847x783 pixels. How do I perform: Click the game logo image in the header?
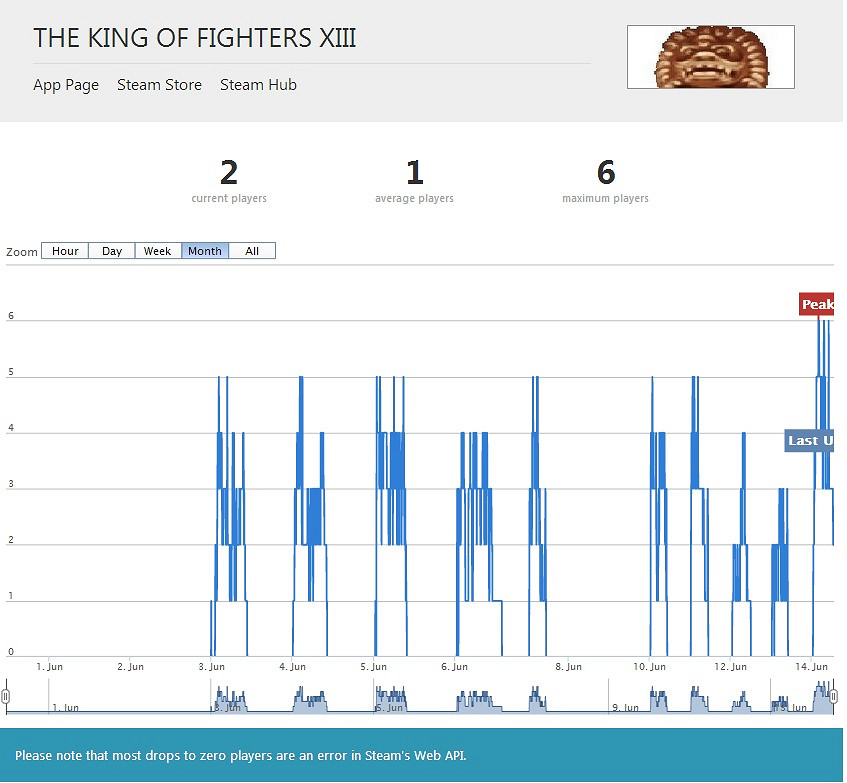[x=710, y=57]
